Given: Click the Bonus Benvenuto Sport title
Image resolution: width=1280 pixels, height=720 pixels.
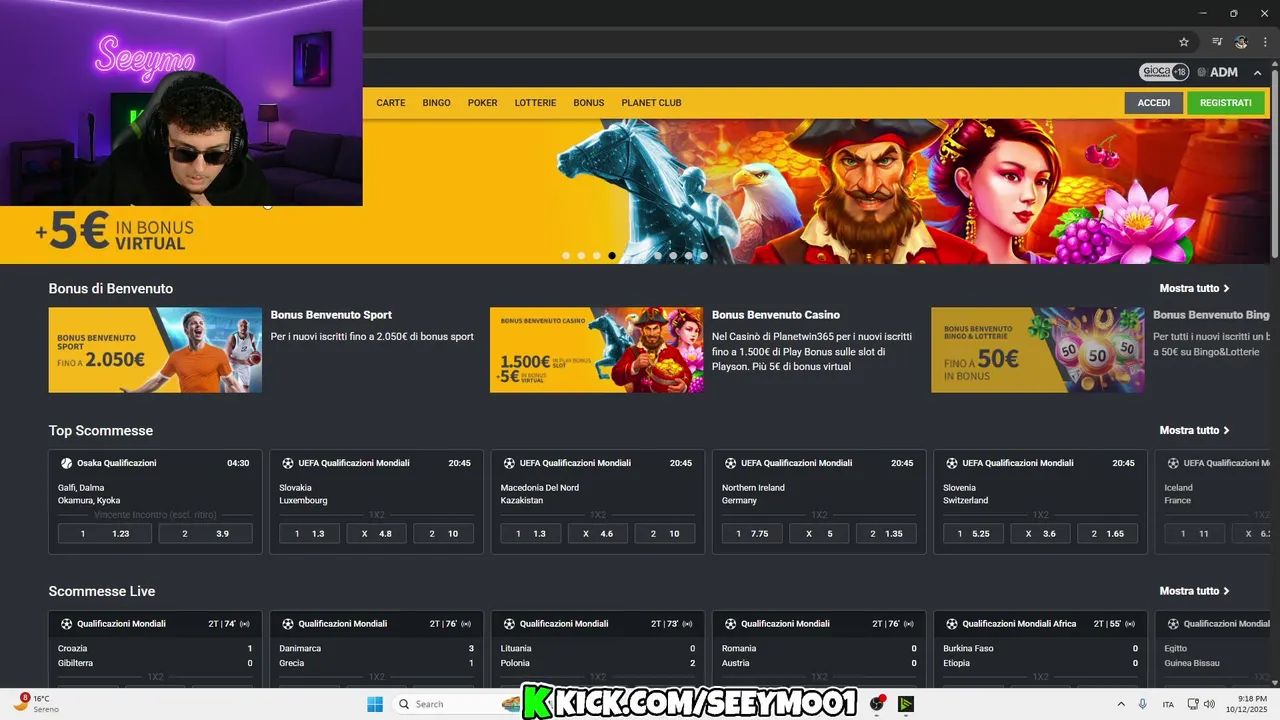Looking at the screenshot, I should (x=331, y=315).
